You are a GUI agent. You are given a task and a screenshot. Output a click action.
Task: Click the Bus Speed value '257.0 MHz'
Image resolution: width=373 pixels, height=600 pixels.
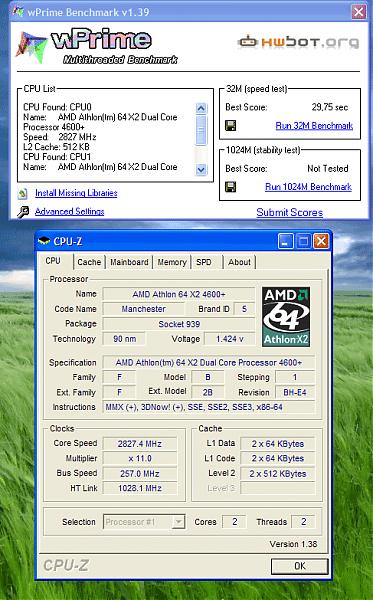click(140, 474)
